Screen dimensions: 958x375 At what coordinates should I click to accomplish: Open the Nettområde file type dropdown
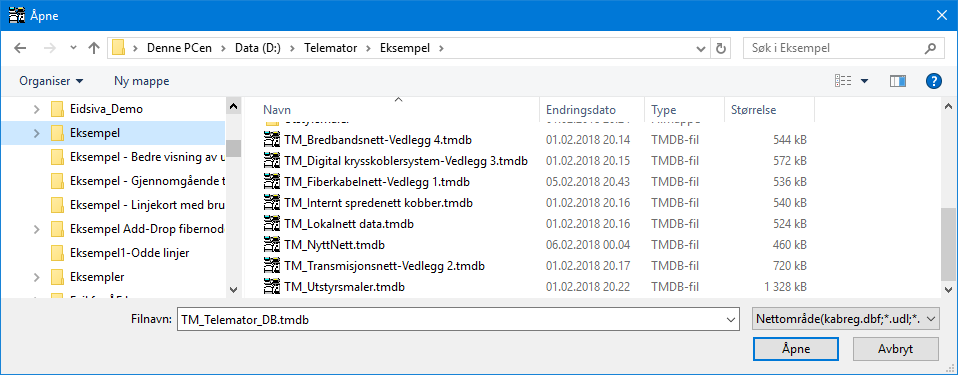tap(846, 318)
